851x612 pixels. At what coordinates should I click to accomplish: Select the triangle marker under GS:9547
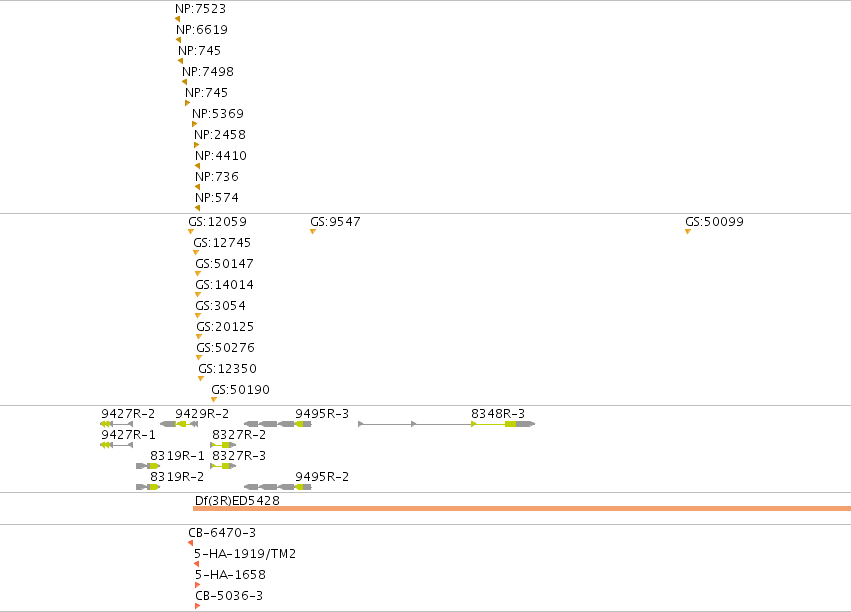tap(313, 232)
